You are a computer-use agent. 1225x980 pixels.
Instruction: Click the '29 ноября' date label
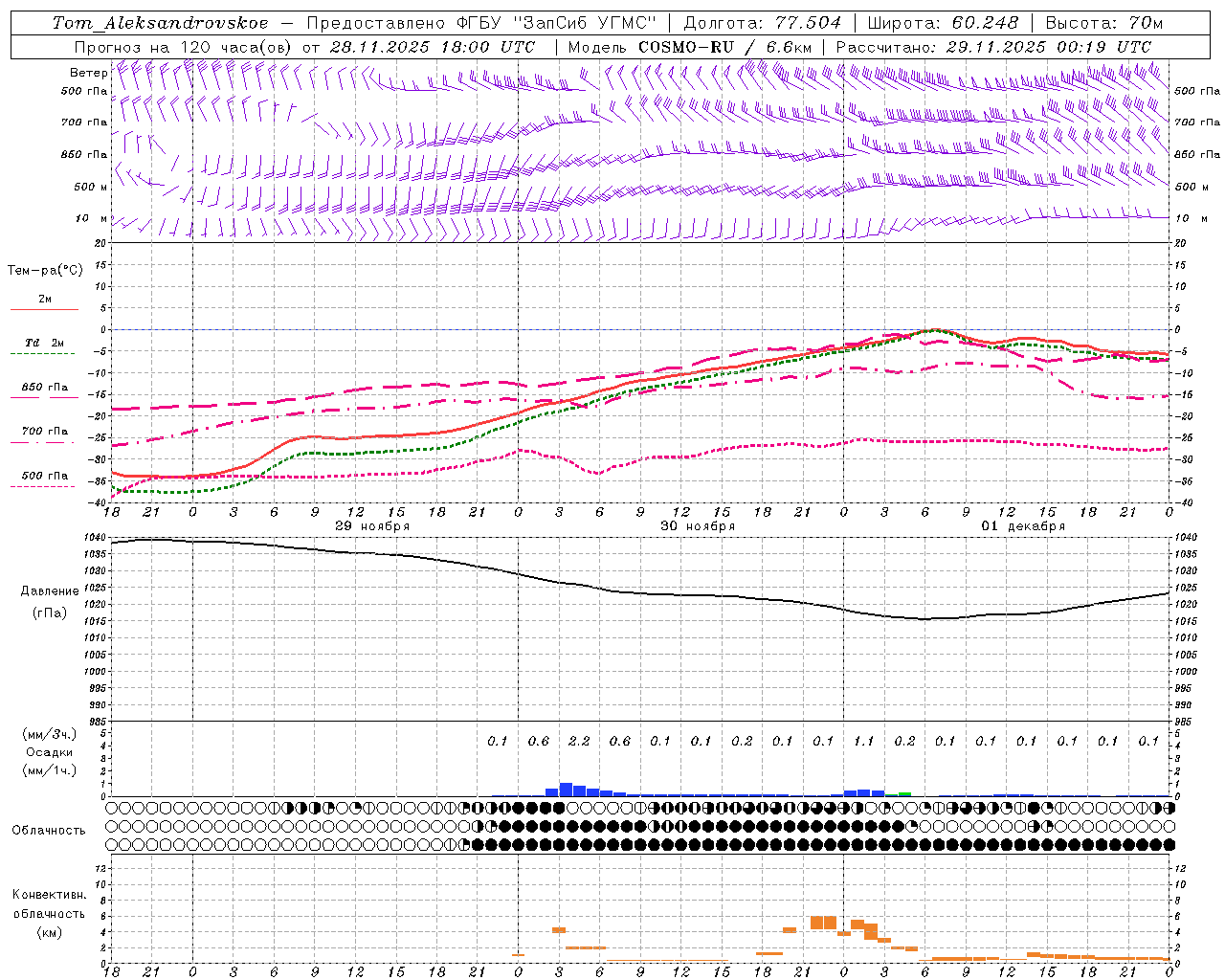372,526
